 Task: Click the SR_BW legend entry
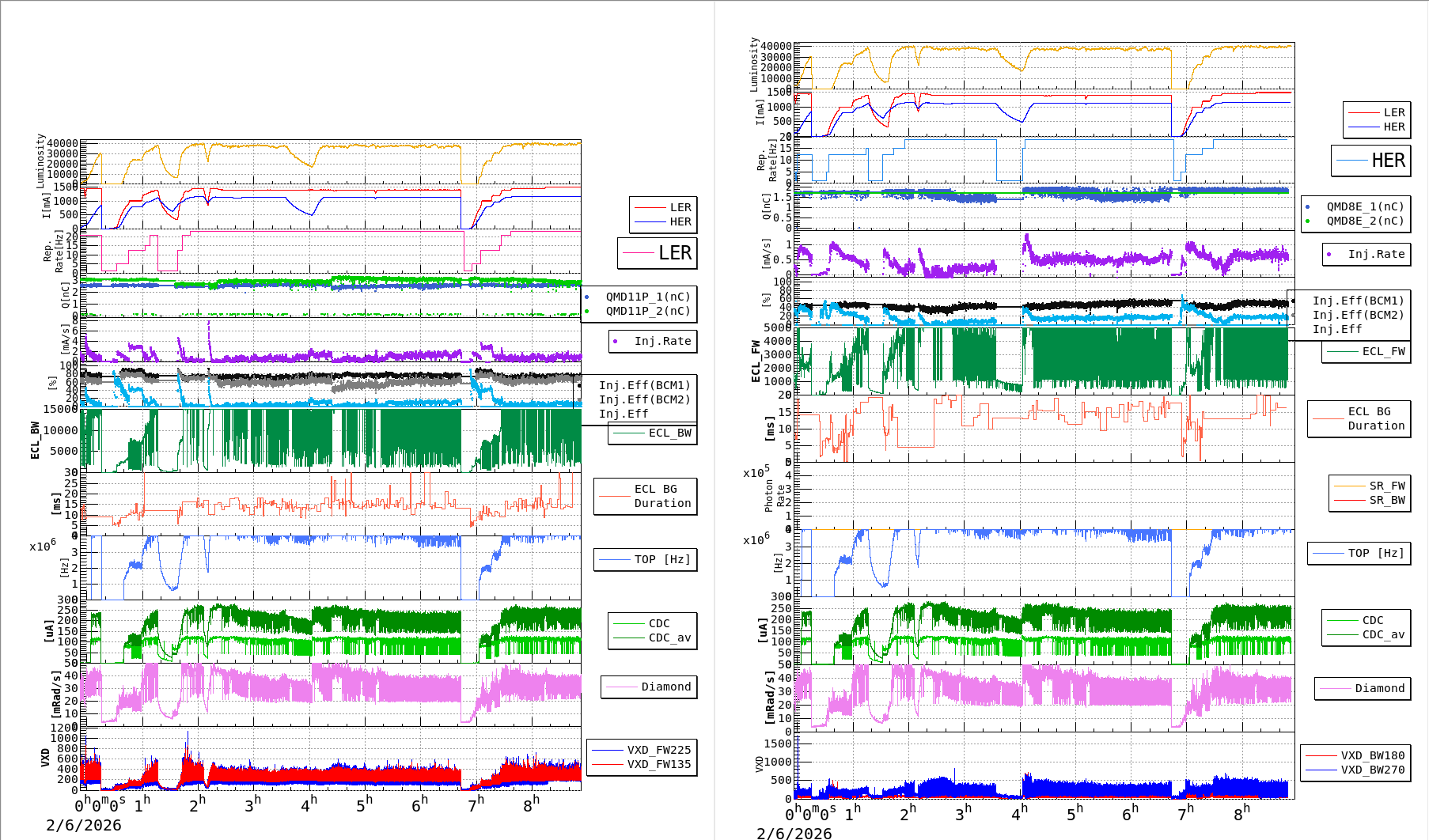coord(1386,500)
